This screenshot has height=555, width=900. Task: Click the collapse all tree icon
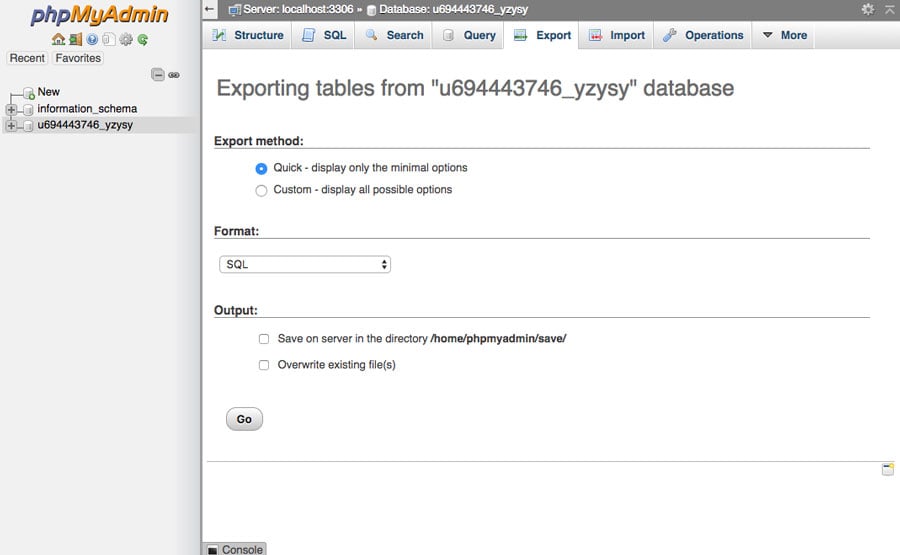[158, 75]
